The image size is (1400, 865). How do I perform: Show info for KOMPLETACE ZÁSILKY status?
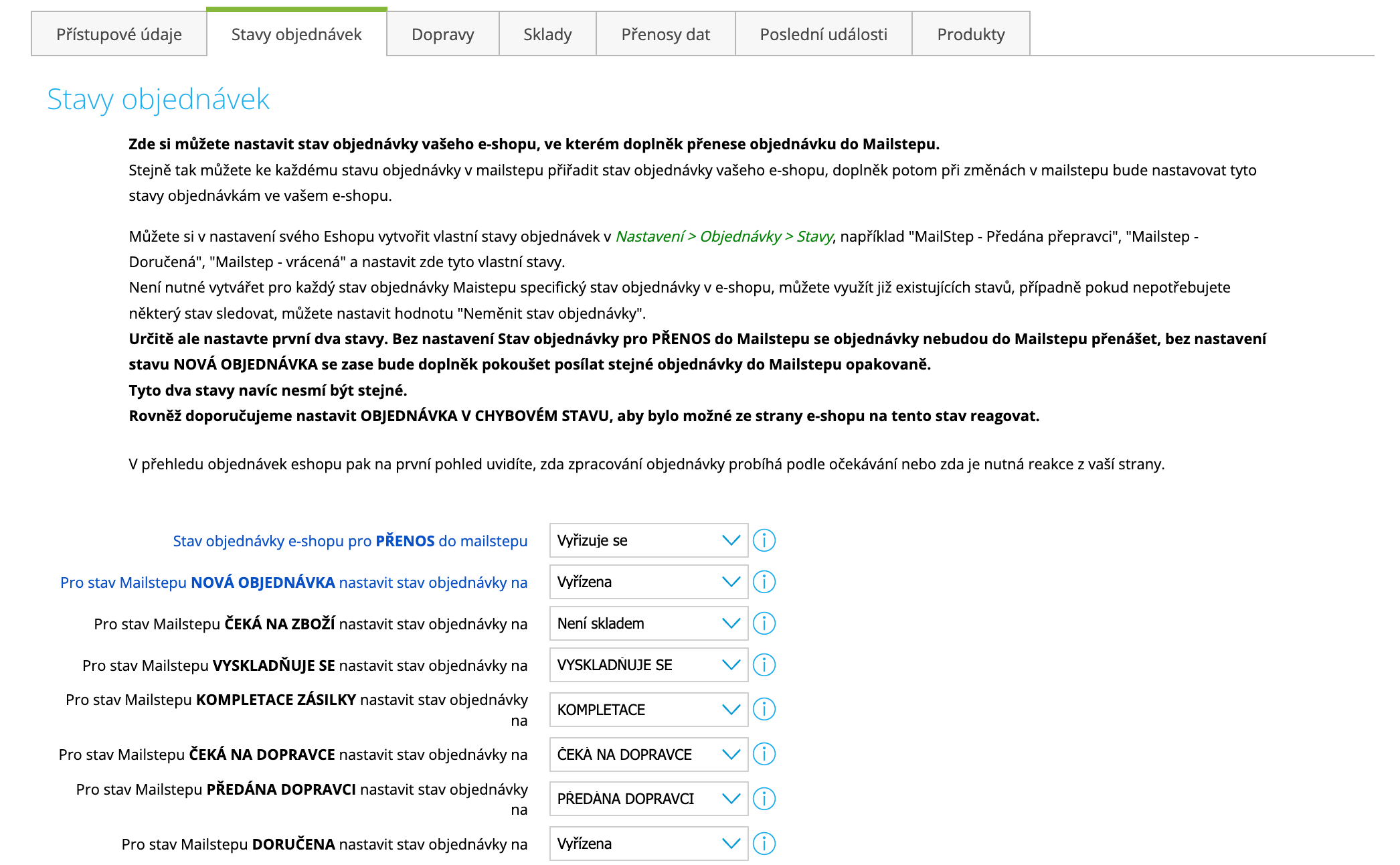[x=764, y=709]
